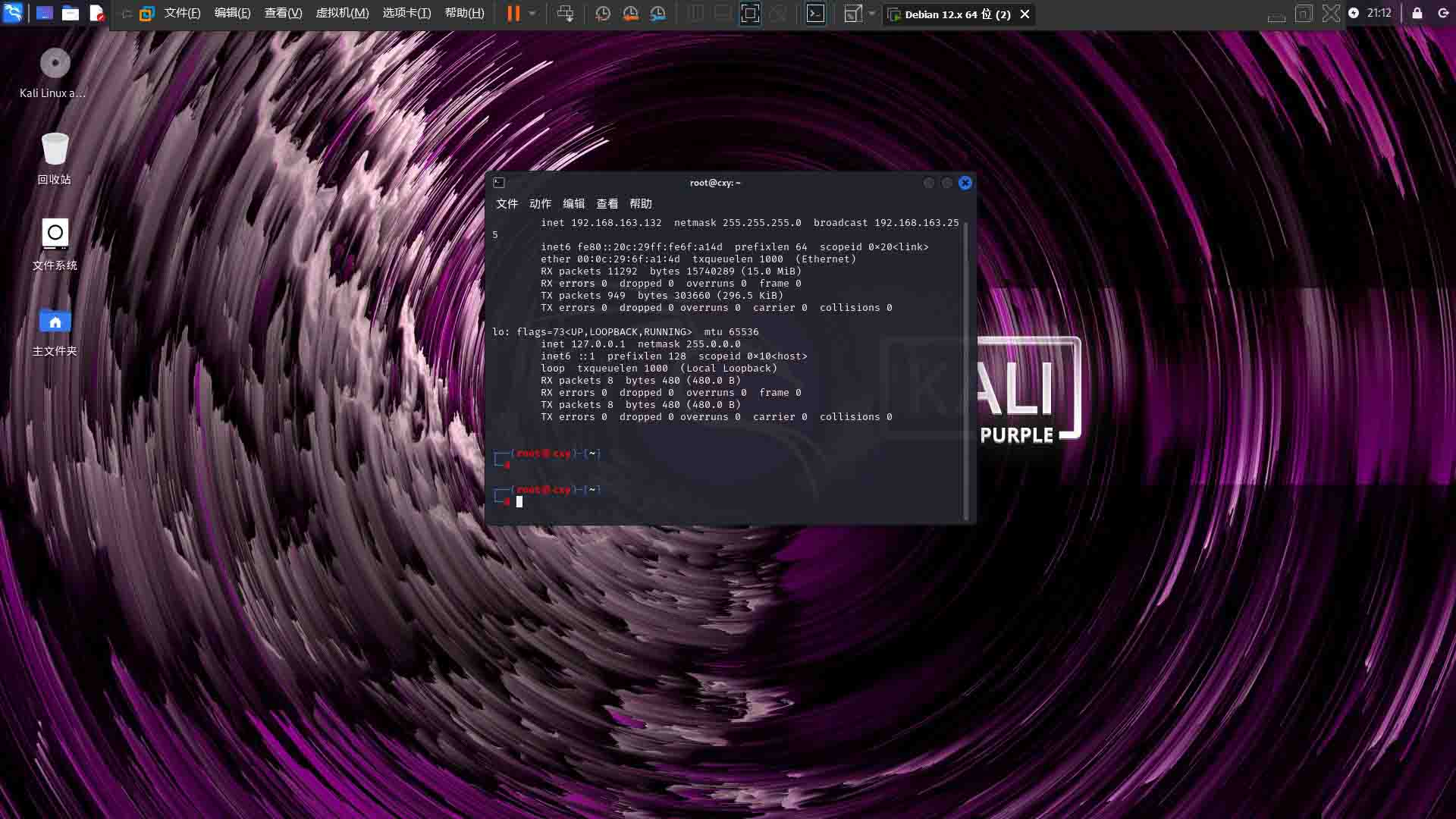Open the 虚拟机(M) menu
The image size is (1456, 819).
click(x=342, y=14)
